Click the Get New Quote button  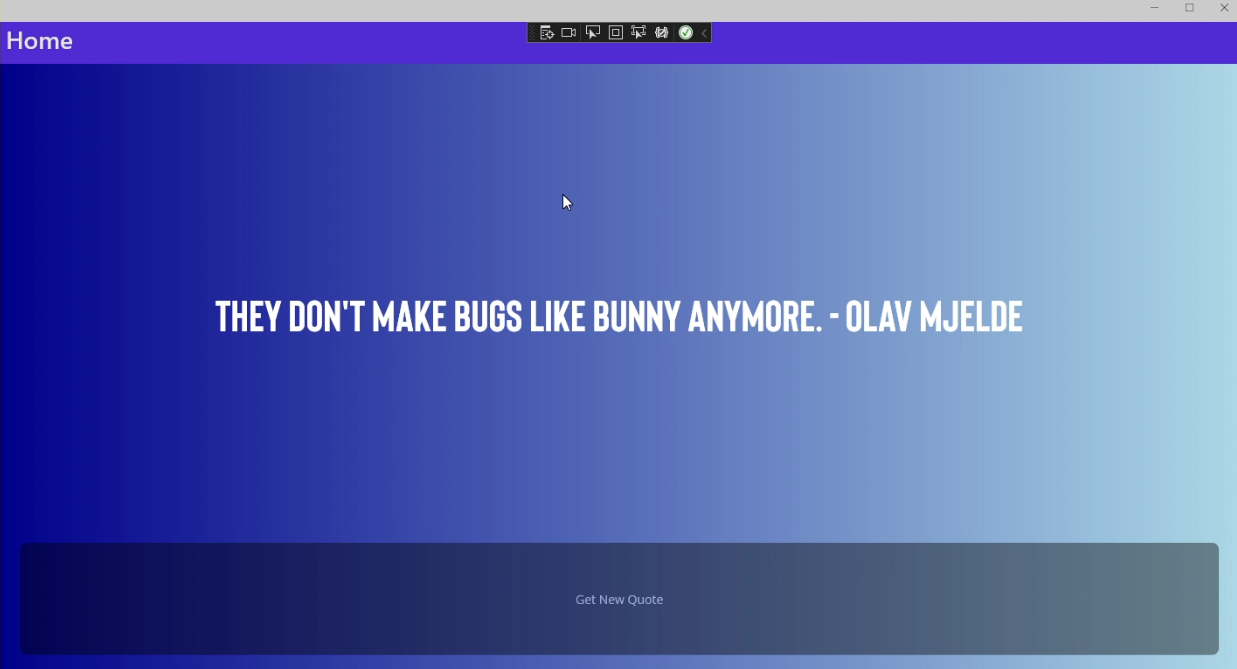pos(619,599)
